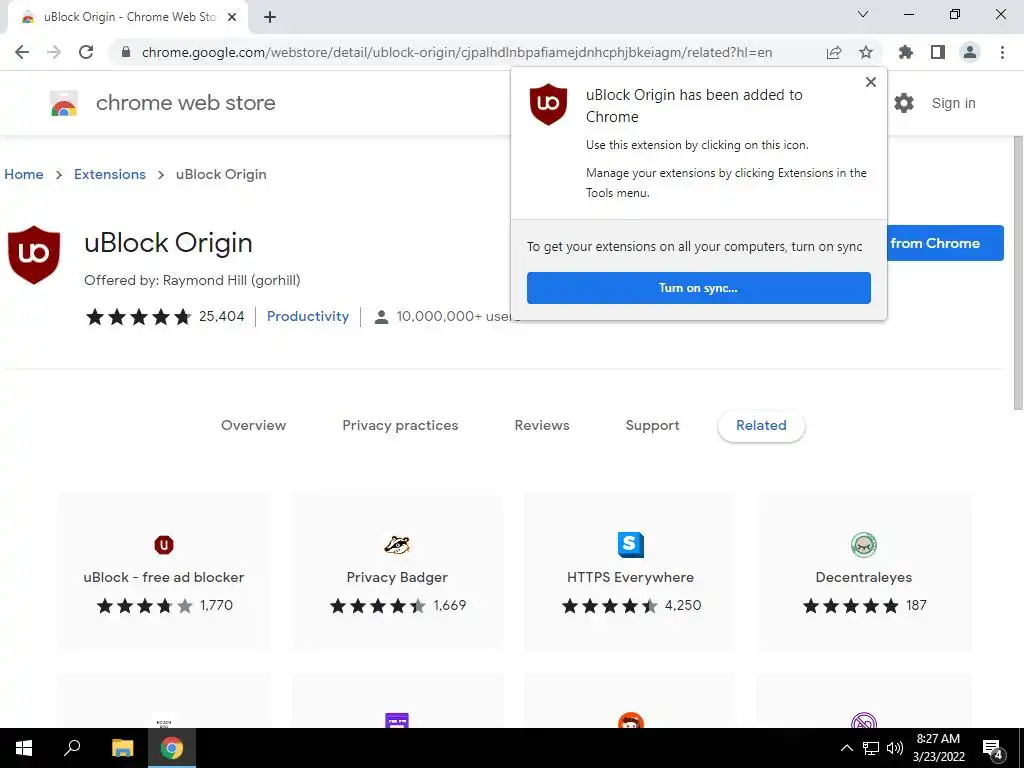Click the browser forward arrow
This screenshot has height=768, width=1024.
pos(54,52)
